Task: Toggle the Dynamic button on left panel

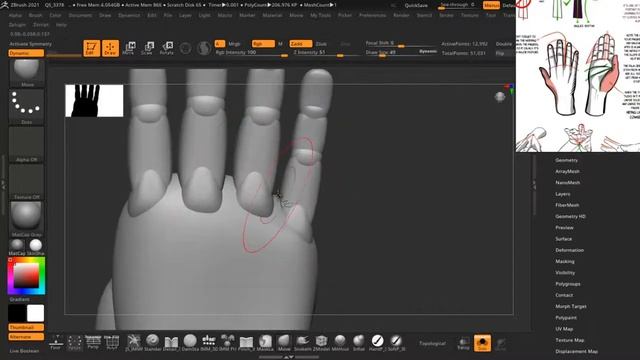Action: point(26,53)
